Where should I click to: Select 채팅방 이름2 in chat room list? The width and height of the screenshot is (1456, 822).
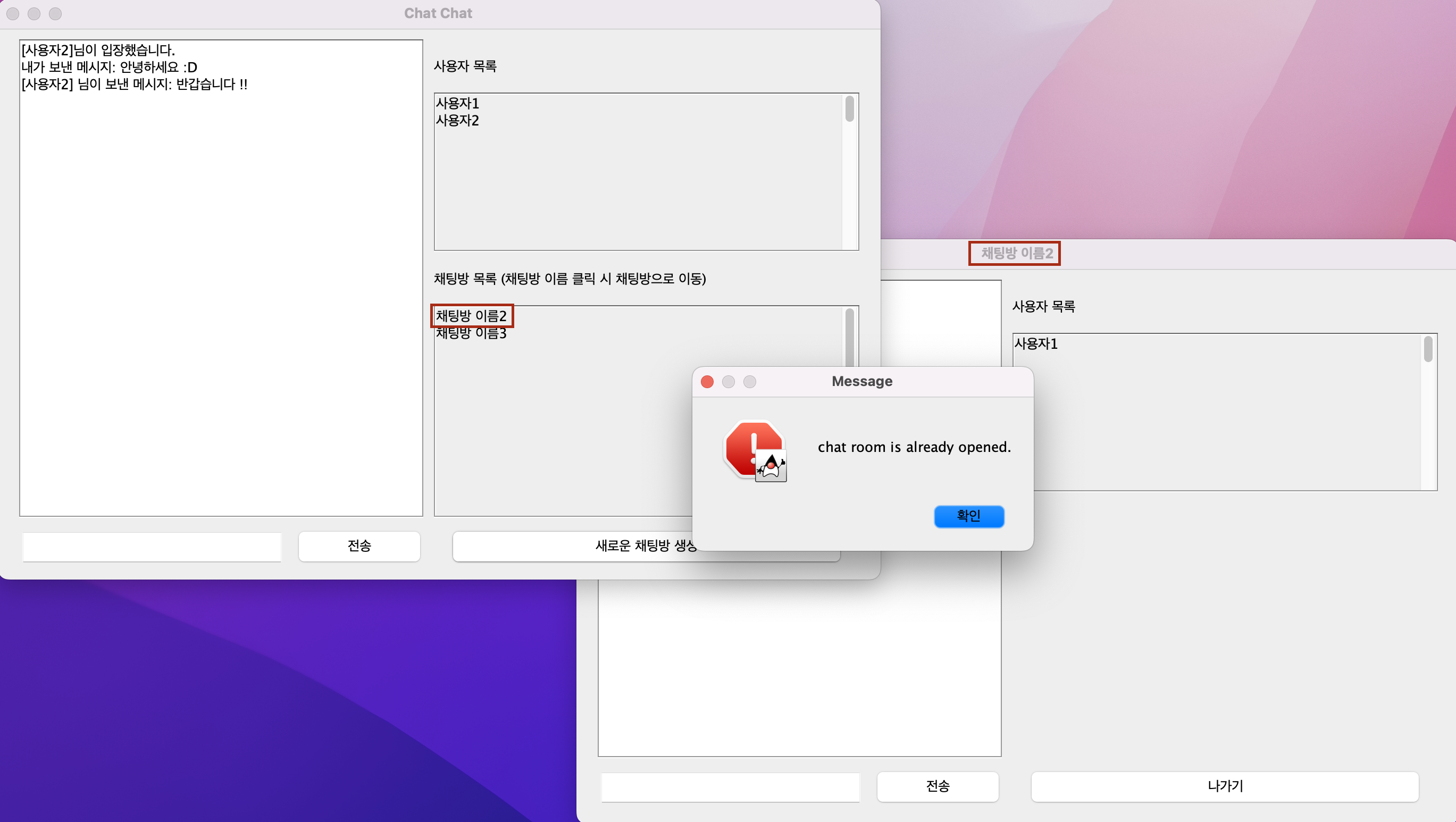pyautogui.click(x=471, y=316)
